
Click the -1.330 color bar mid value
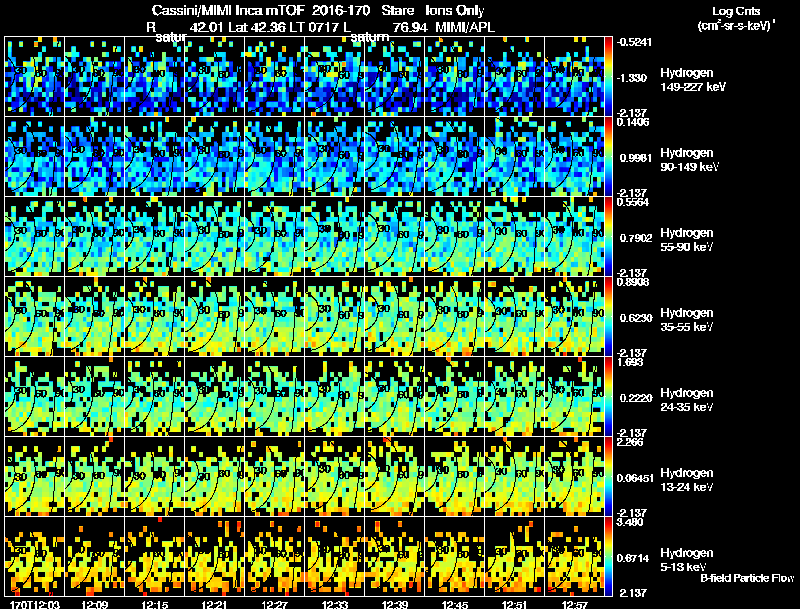coord(632,78)
